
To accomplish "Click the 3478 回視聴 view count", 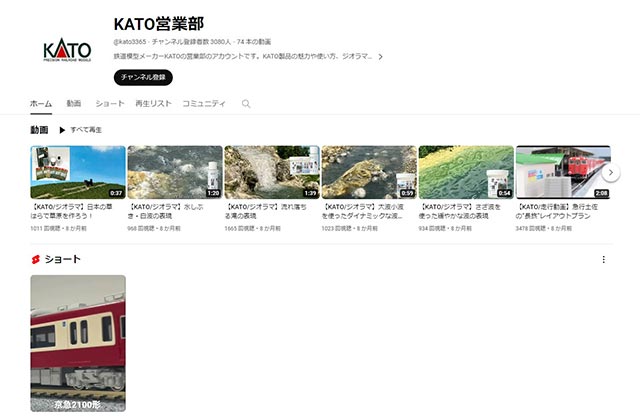I will click(x=530, y=229).
